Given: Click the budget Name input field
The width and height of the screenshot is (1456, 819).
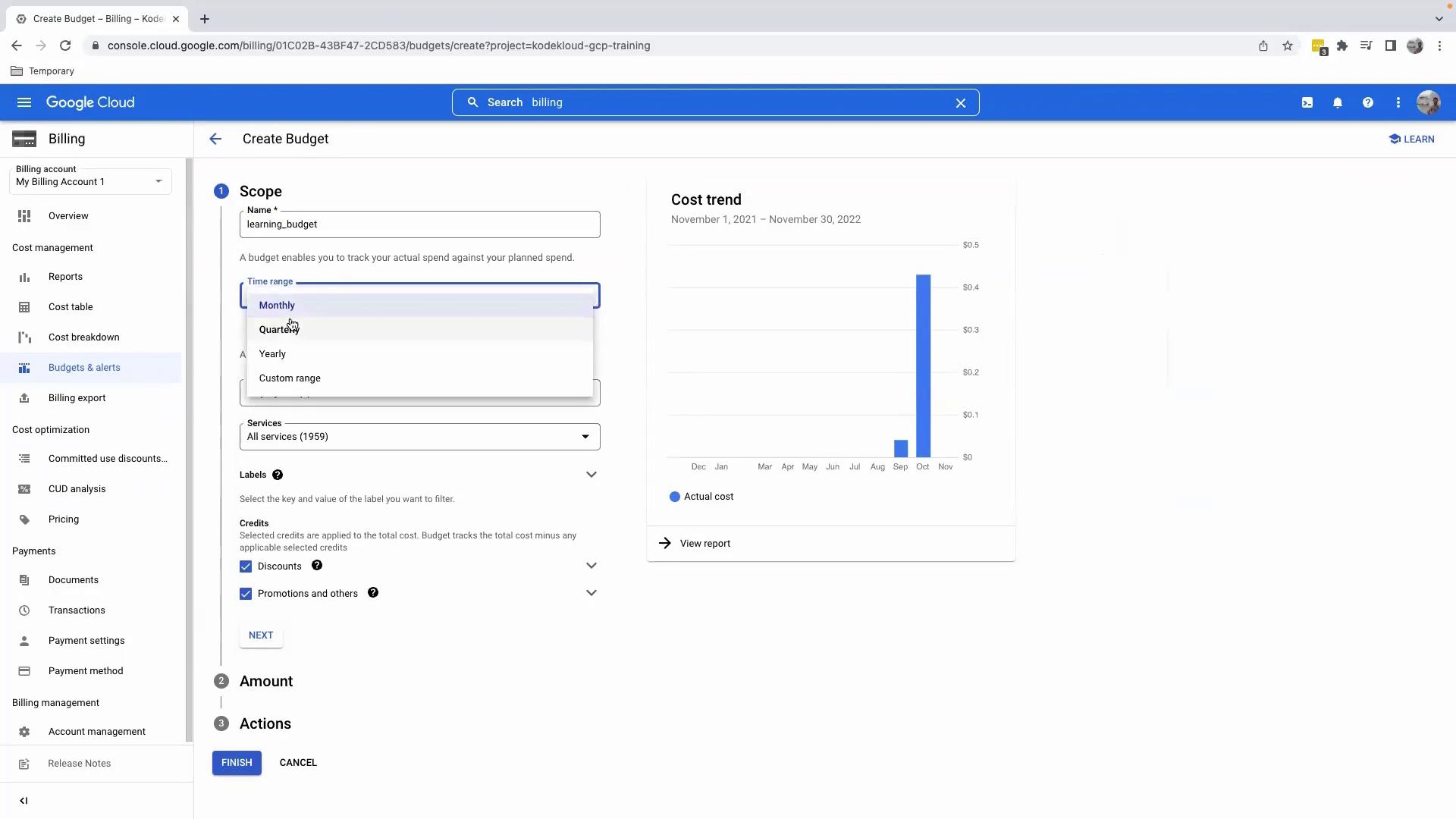Looking at the screenshot, I should pyautogui.click(x=419, y=224).
